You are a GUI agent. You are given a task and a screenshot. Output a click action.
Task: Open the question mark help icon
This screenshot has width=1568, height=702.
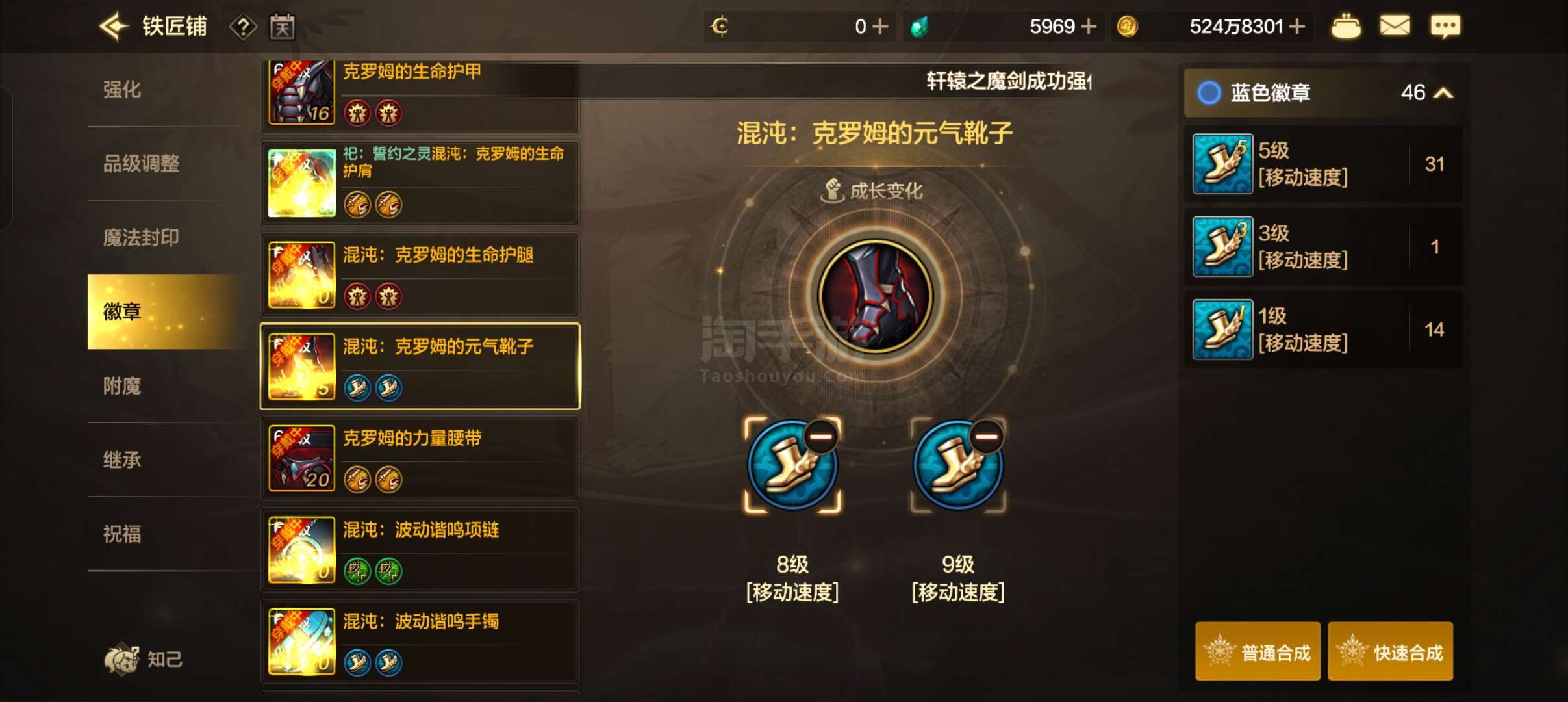[243, 27]
